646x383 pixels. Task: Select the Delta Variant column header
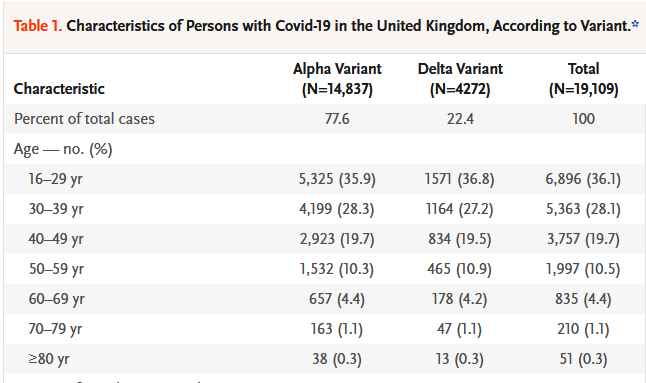[460, 79]
